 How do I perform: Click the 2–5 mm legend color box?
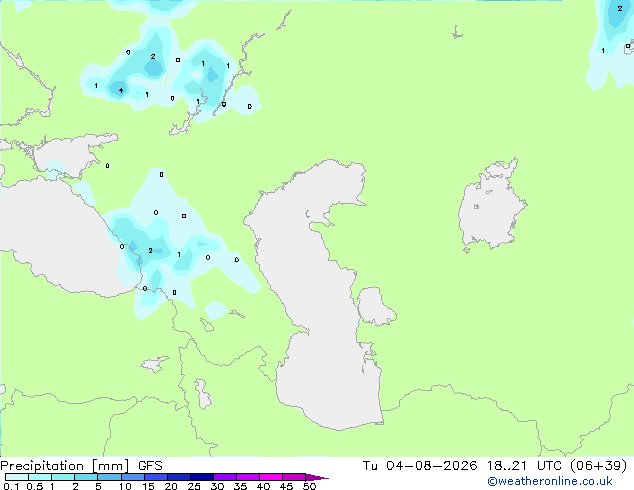pos(86,477)
